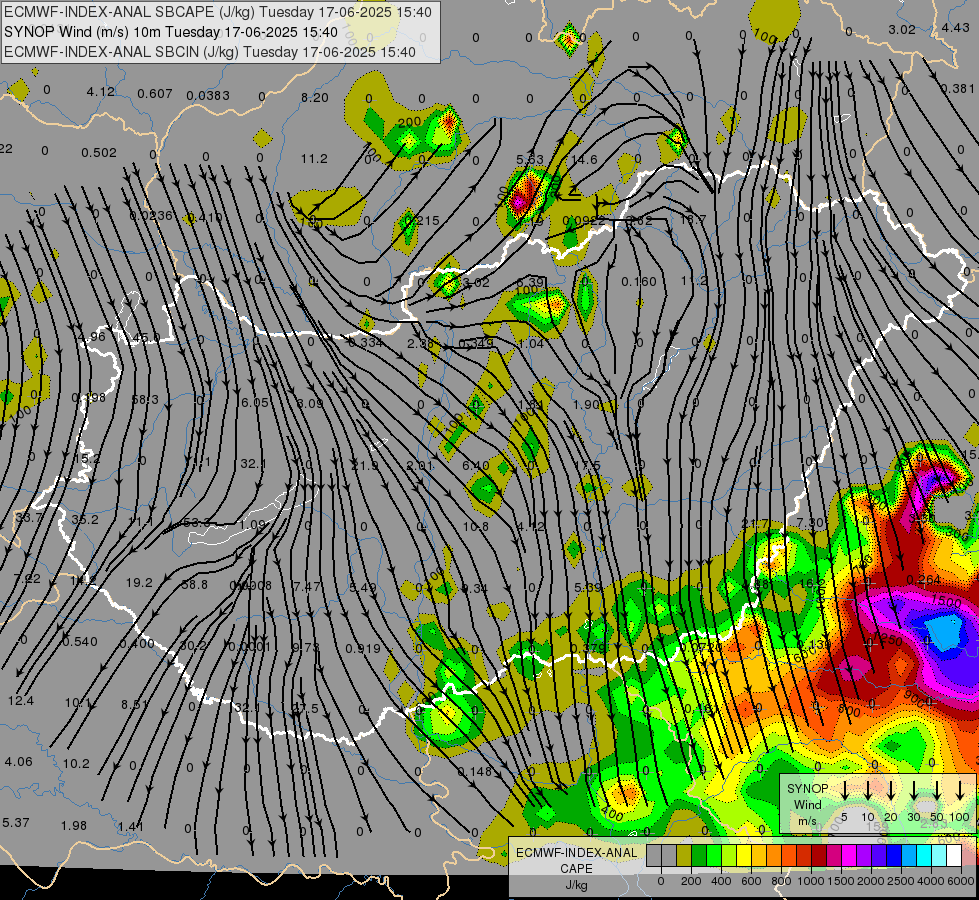Pick the bright magenta swatch in CAPE legend
This screenshot has height=900, width=979.
click(849, 856)
